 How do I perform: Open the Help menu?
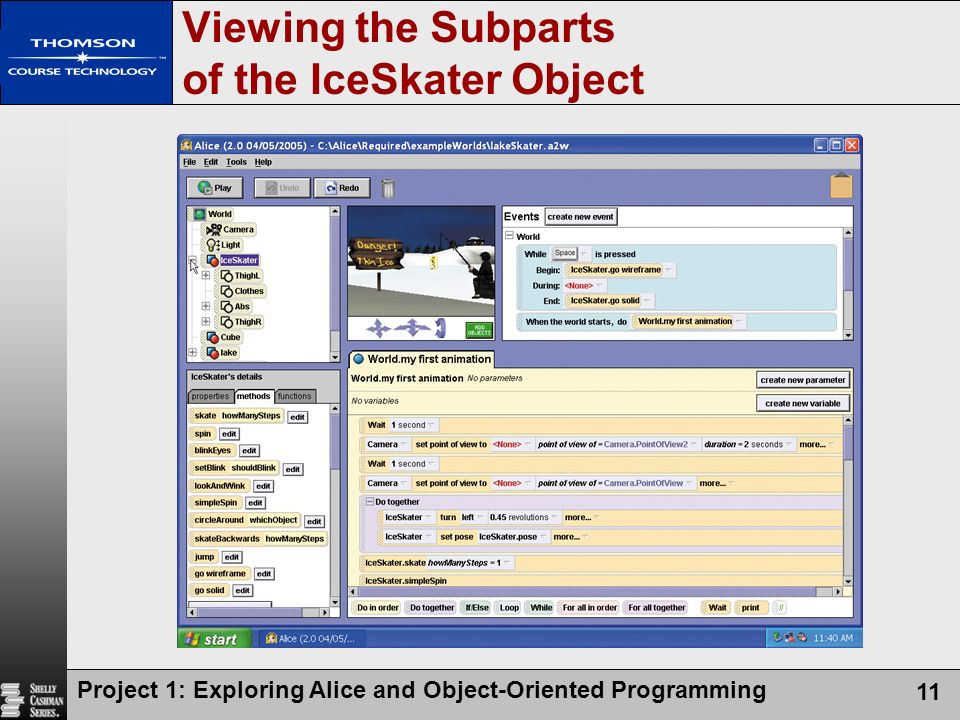coord(263,162)
